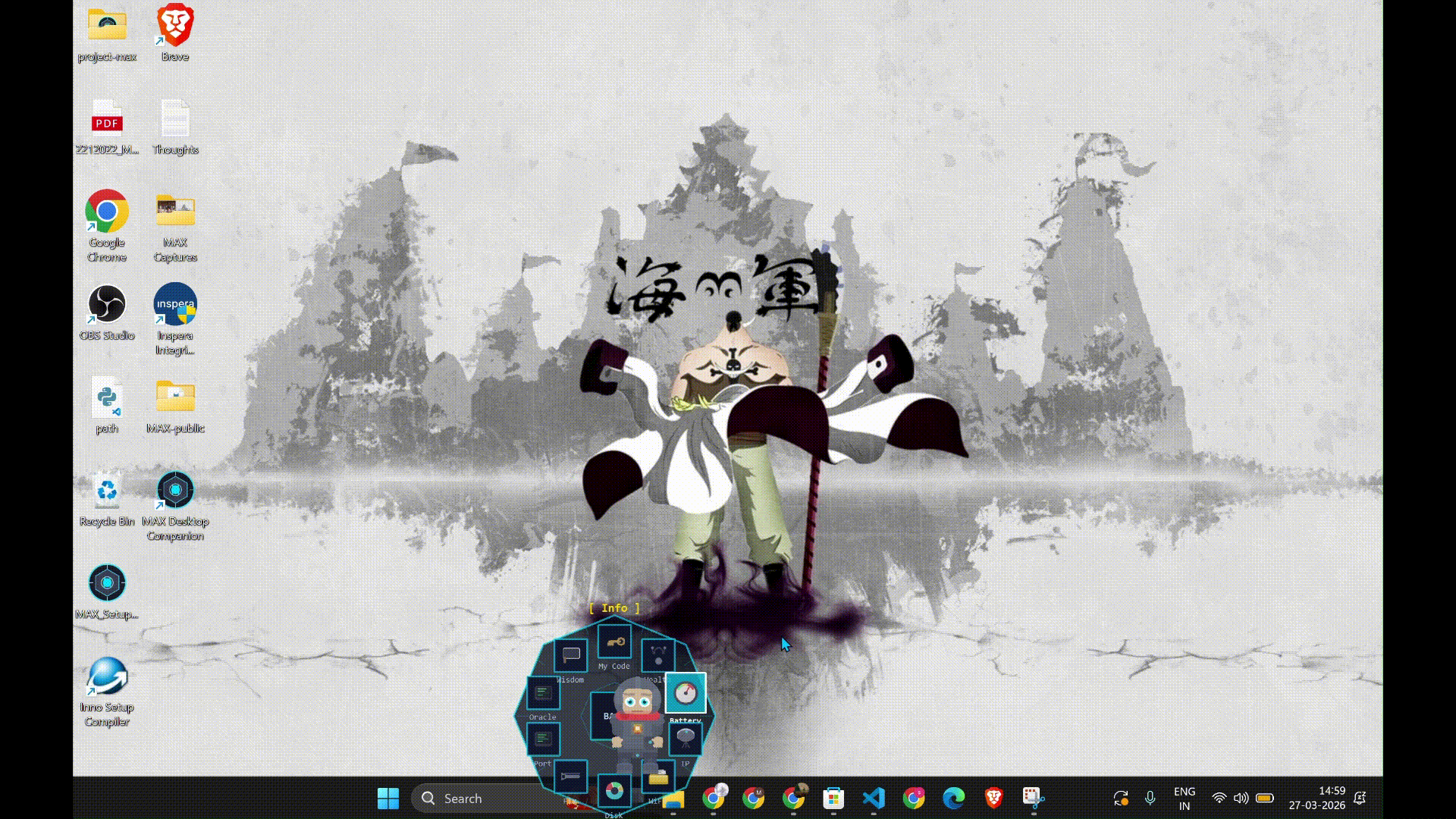Open Brave browser from the taskbar

pos(994,798)
